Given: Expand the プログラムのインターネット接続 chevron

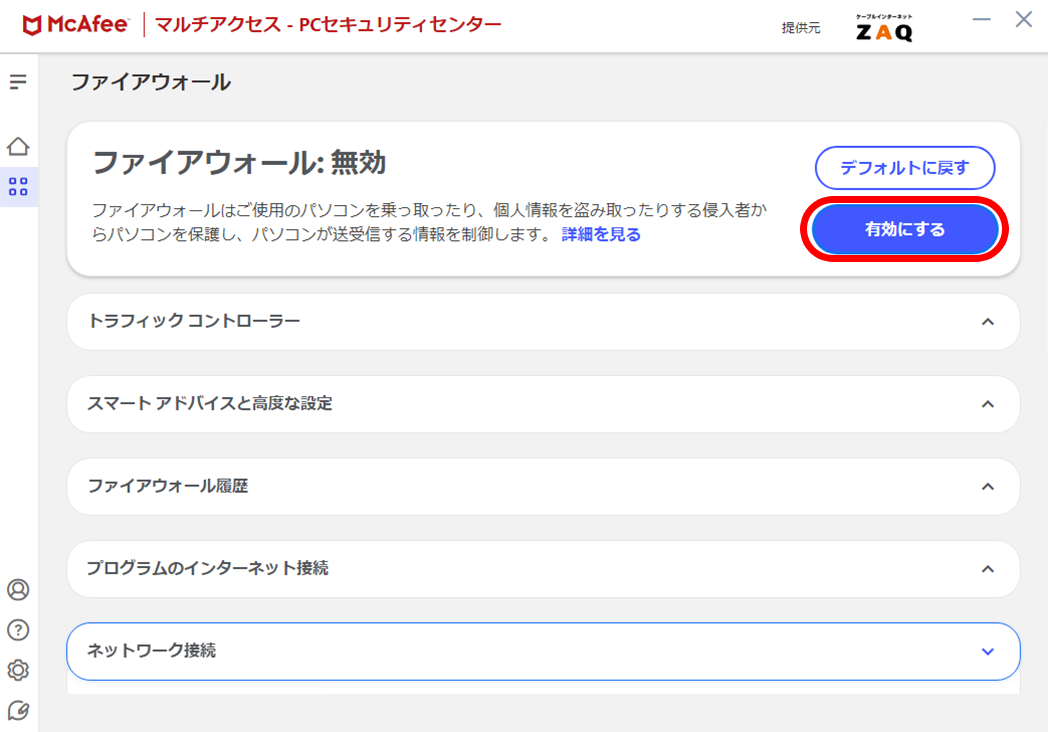Looking at the screenshot, I should [987, 570].
